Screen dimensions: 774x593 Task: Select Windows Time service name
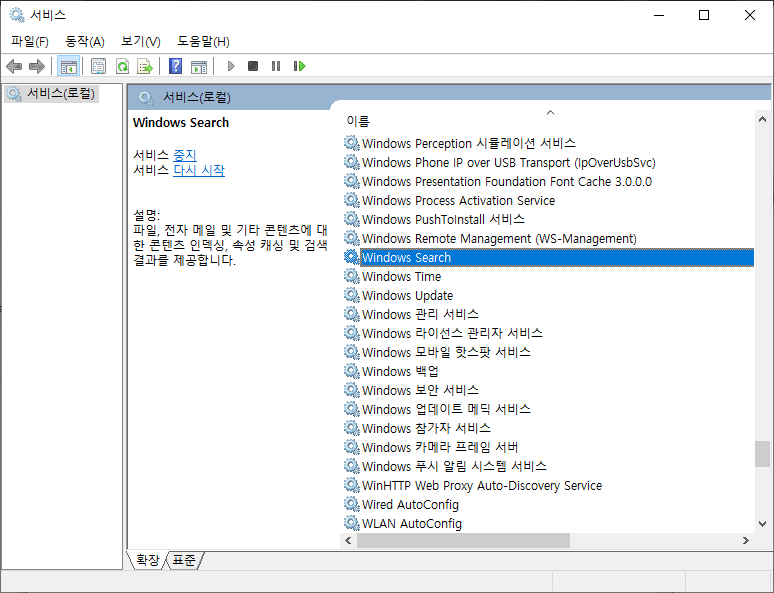point(401,276)
